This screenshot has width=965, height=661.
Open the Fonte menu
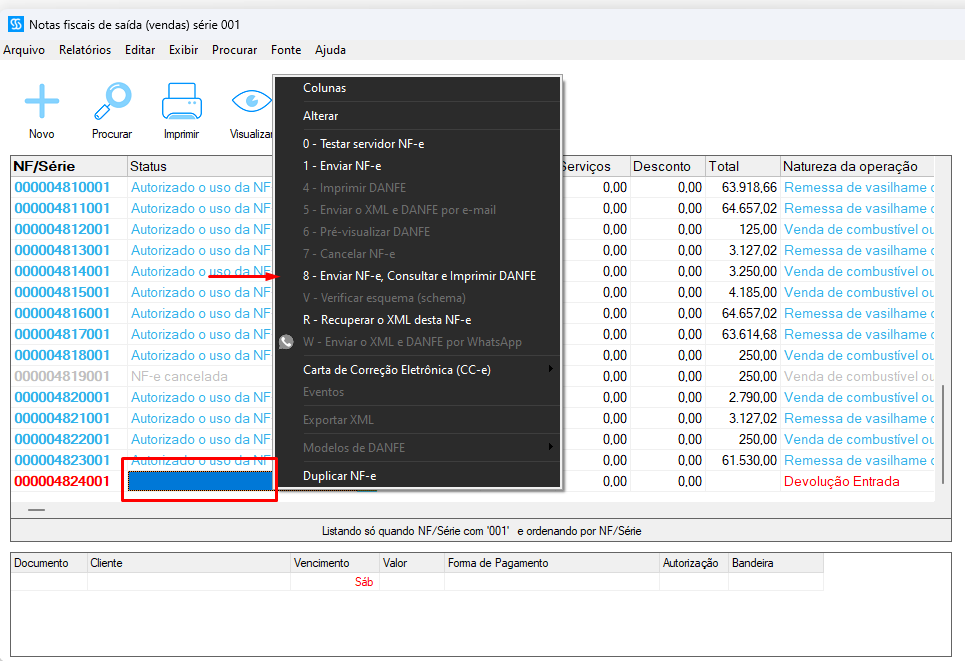tap(286, 50)
